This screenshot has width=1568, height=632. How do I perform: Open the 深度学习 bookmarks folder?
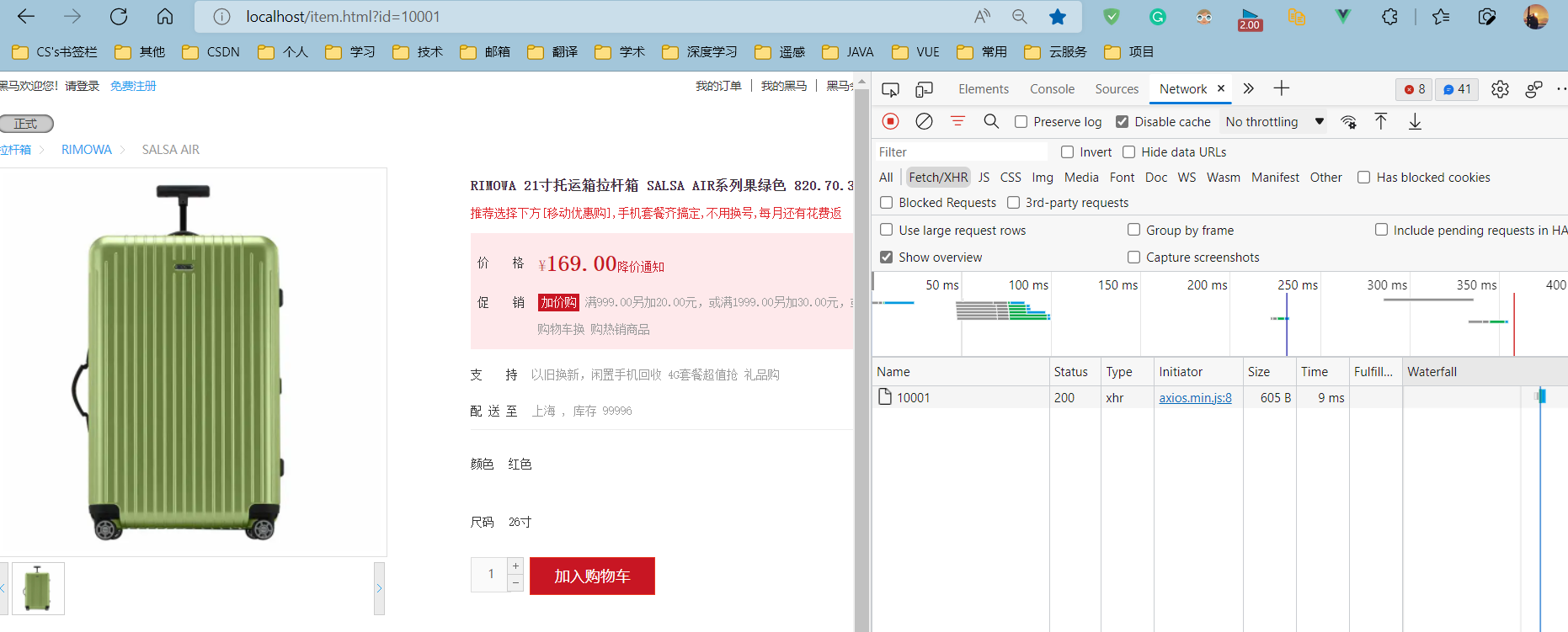coord(700,52)
